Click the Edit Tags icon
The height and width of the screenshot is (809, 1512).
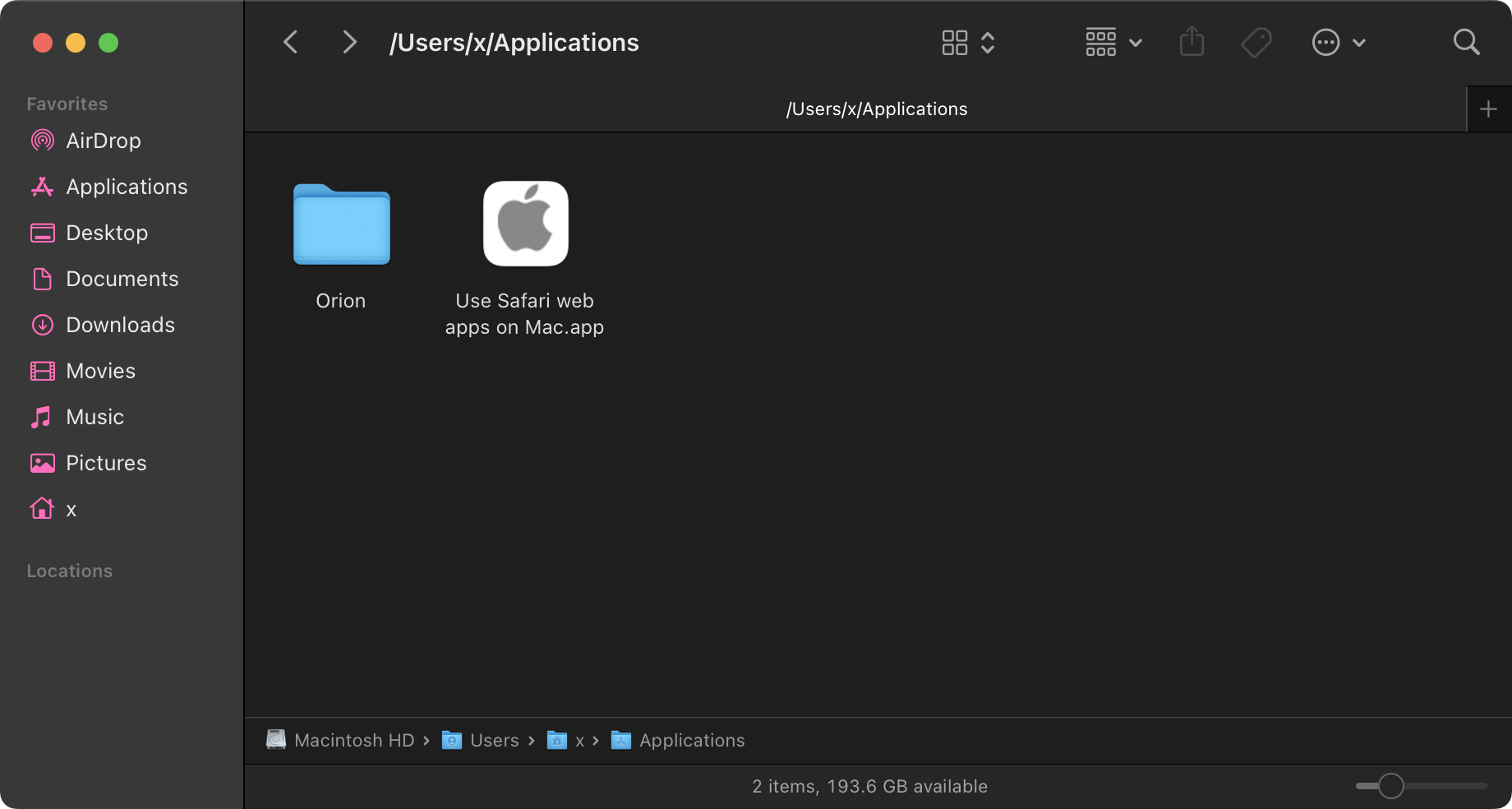pos(1256,42)
